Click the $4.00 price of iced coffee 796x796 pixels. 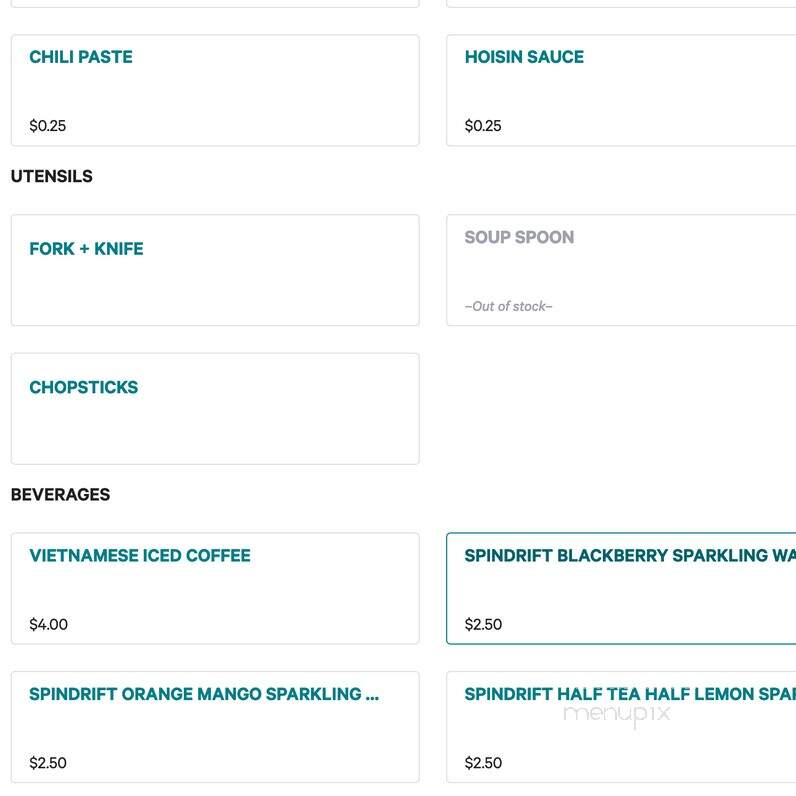click(x=48, y=624)
